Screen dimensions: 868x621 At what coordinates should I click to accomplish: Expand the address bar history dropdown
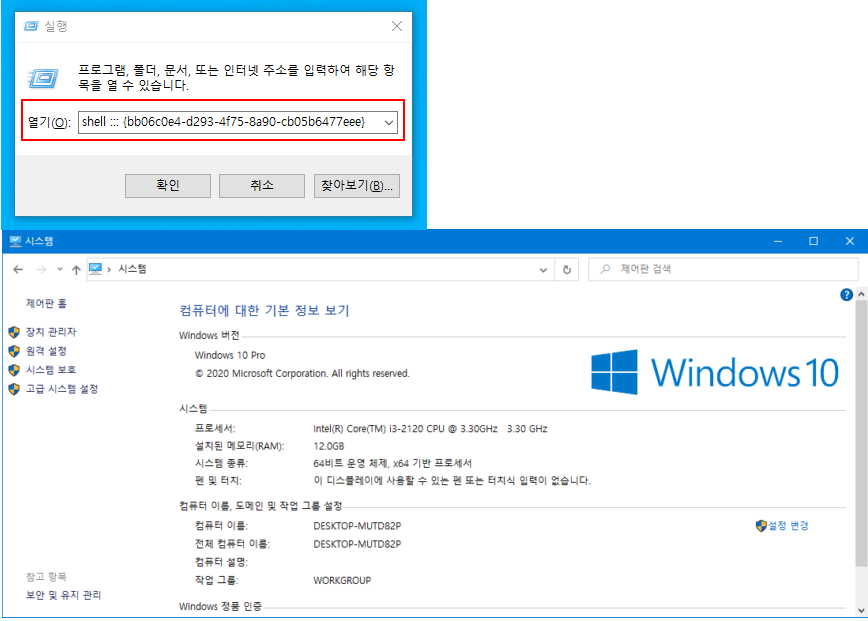click(x=543, y=270)
